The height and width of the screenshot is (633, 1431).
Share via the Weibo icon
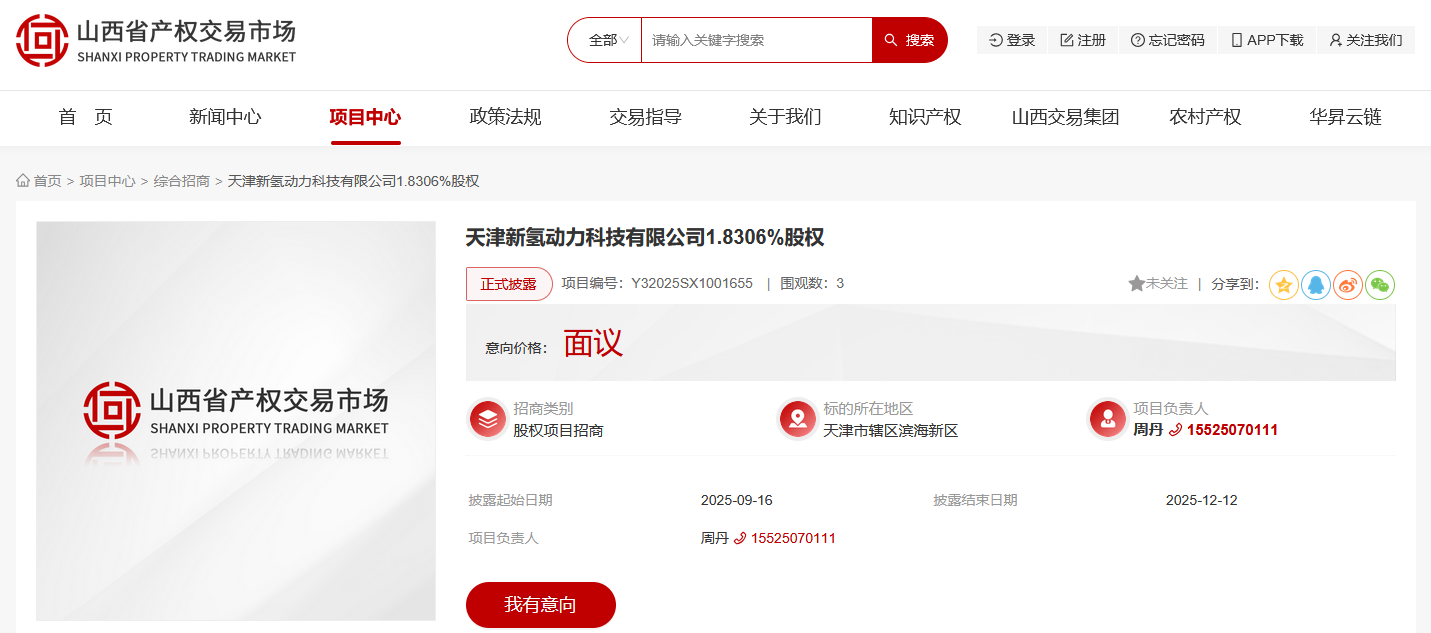[x=1348, y=285]
